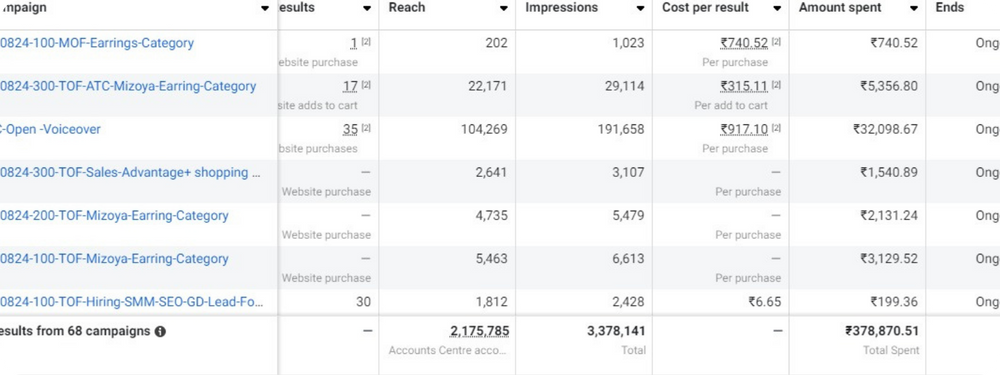
Task: Open TOF-Sales-Advantage+ shopping campaign link
Action: point(130,173)
